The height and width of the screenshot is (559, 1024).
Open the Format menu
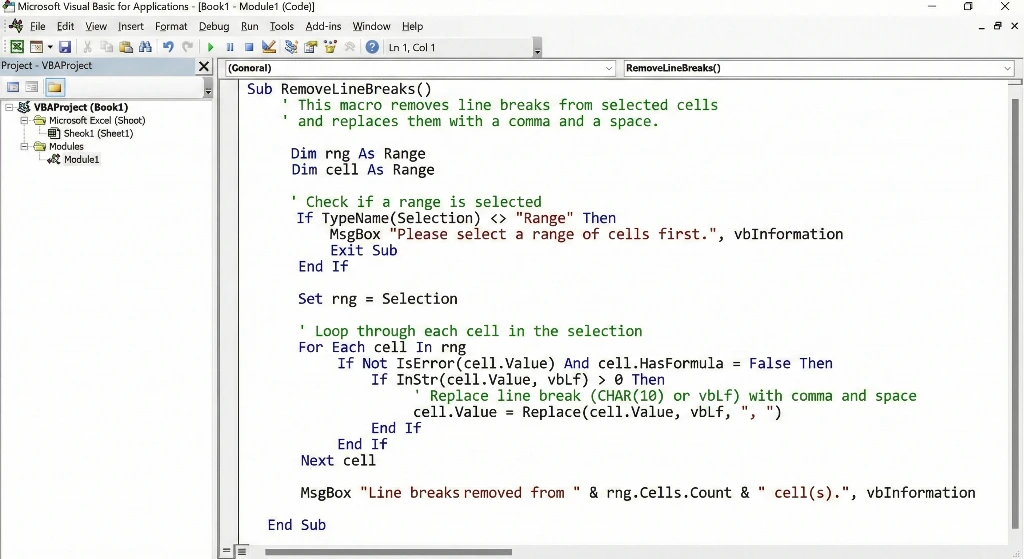pos(171,26)
